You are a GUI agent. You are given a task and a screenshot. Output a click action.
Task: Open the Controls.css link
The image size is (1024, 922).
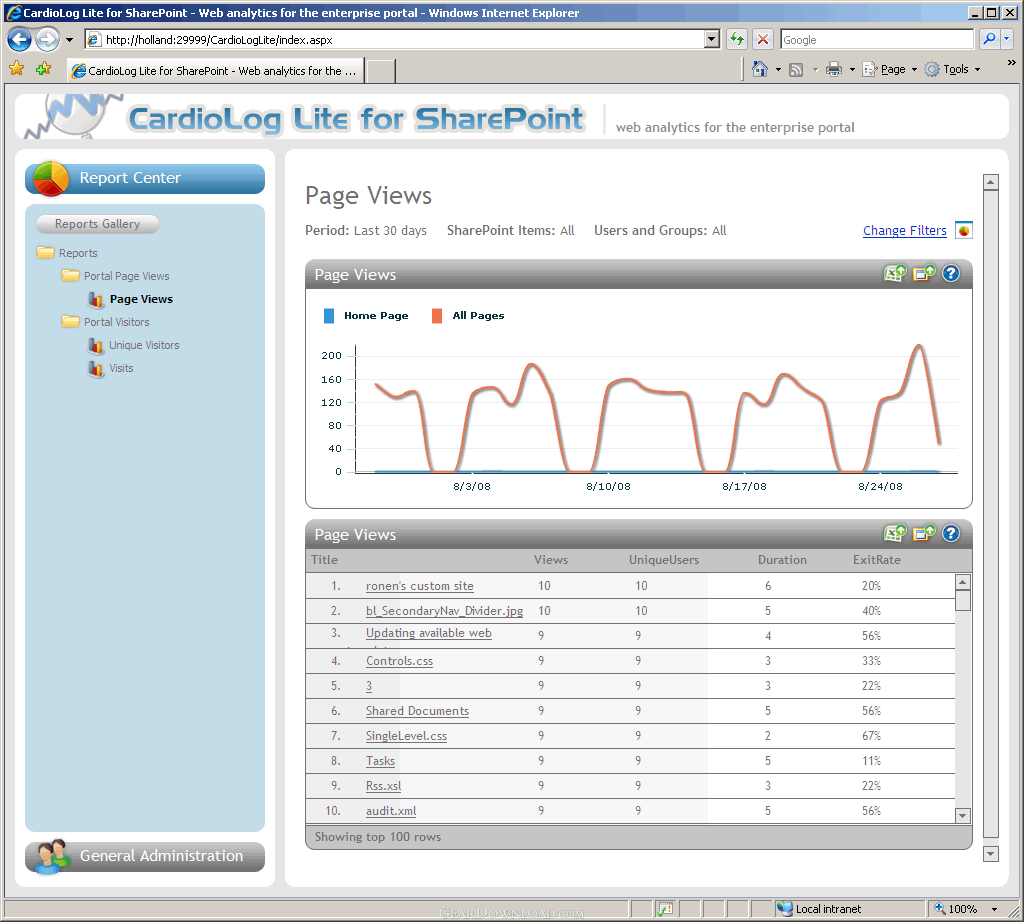click(x=399, y=661)
